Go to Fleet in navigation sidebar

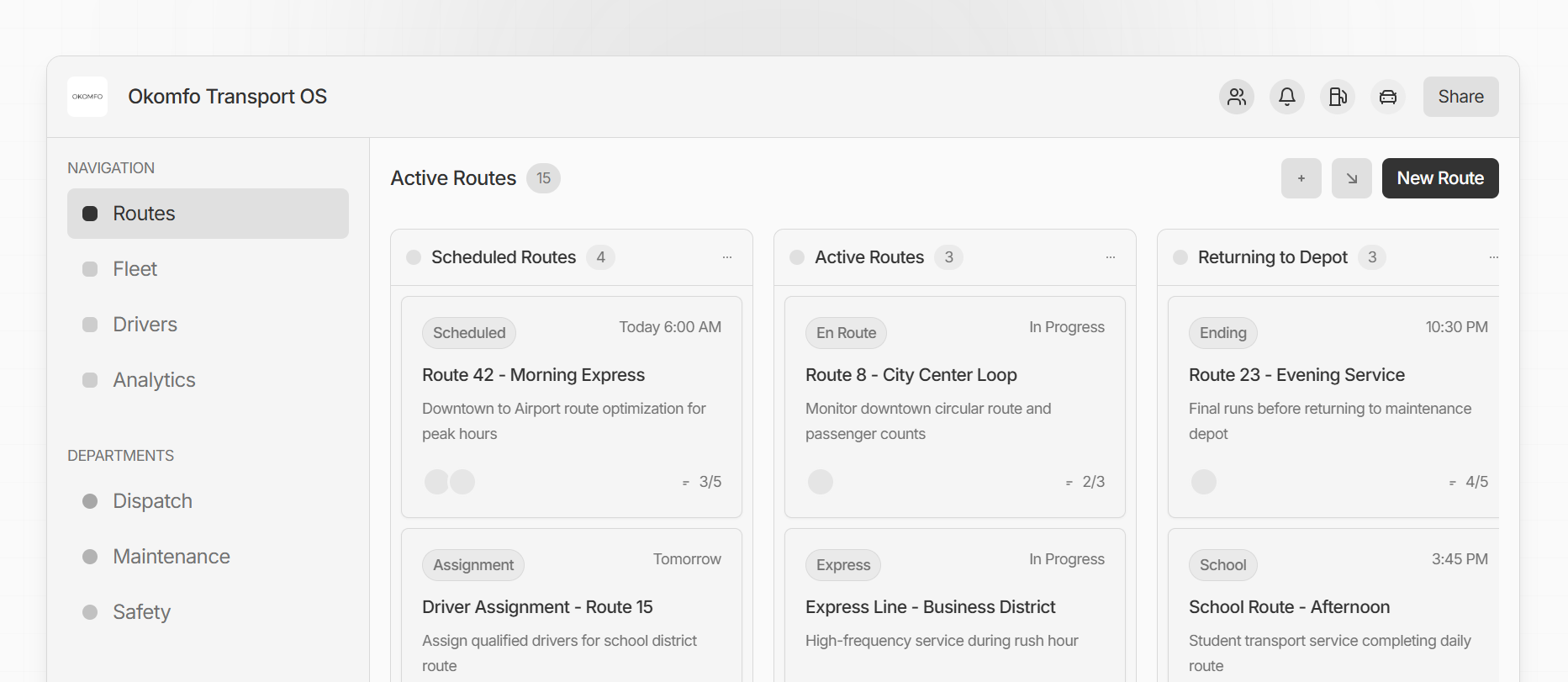(x=208, y=269)
